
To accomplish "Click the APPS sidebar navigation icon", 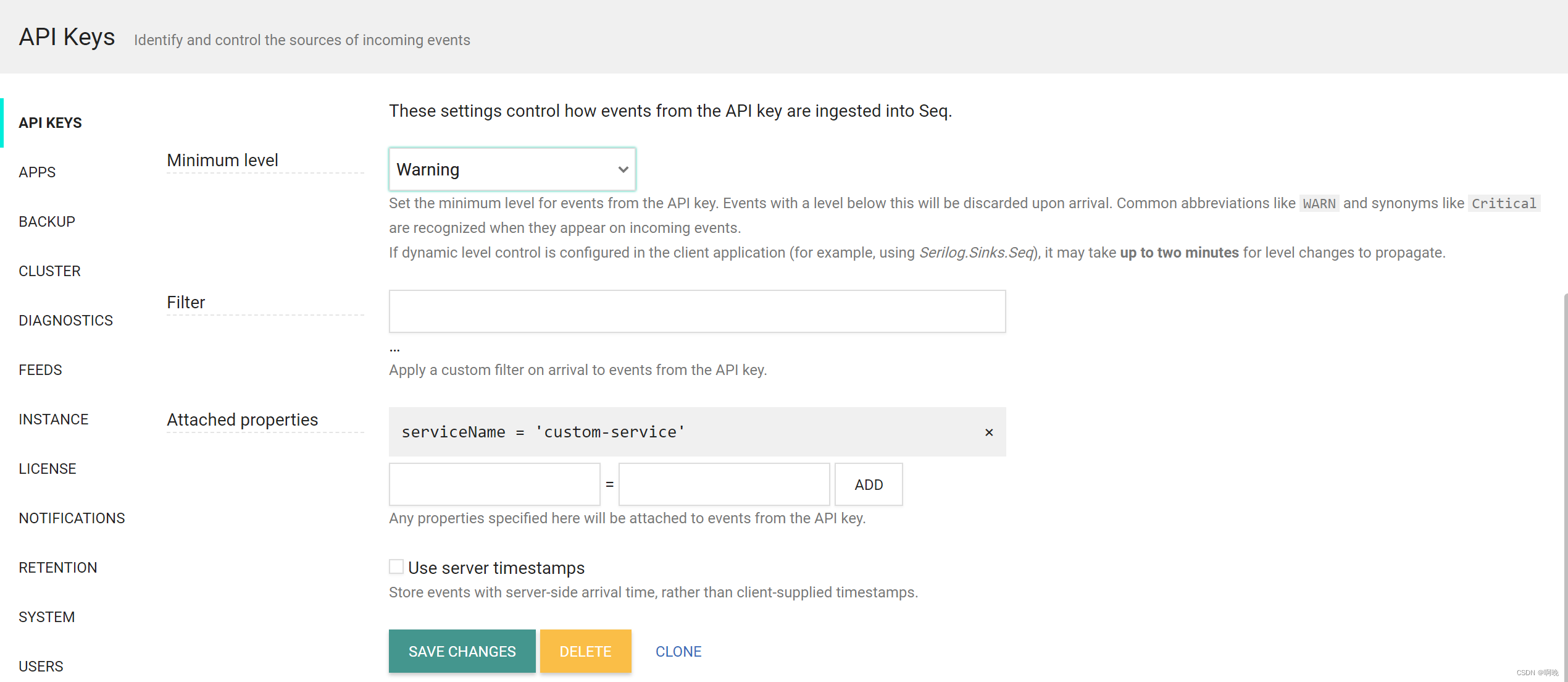I will pyautogui.click(x=37, y=172).
